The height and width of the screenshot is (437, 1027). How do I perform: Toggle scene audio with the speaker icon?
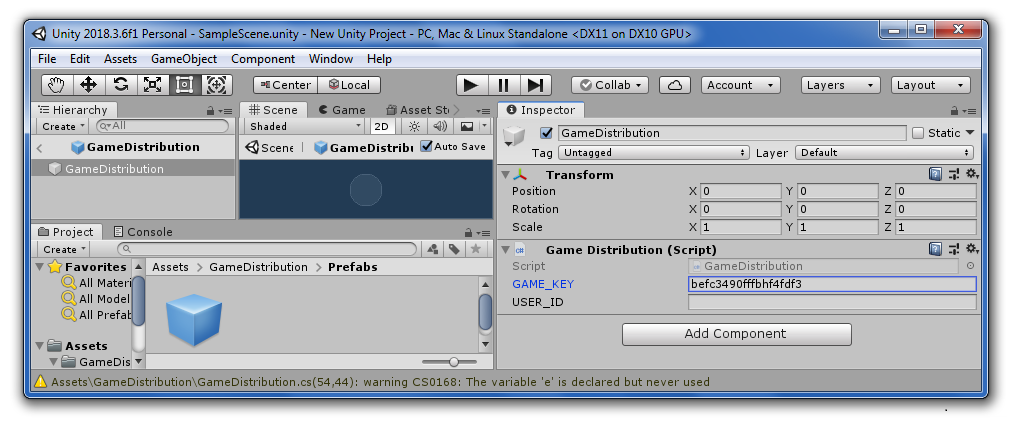pos(440,126)
